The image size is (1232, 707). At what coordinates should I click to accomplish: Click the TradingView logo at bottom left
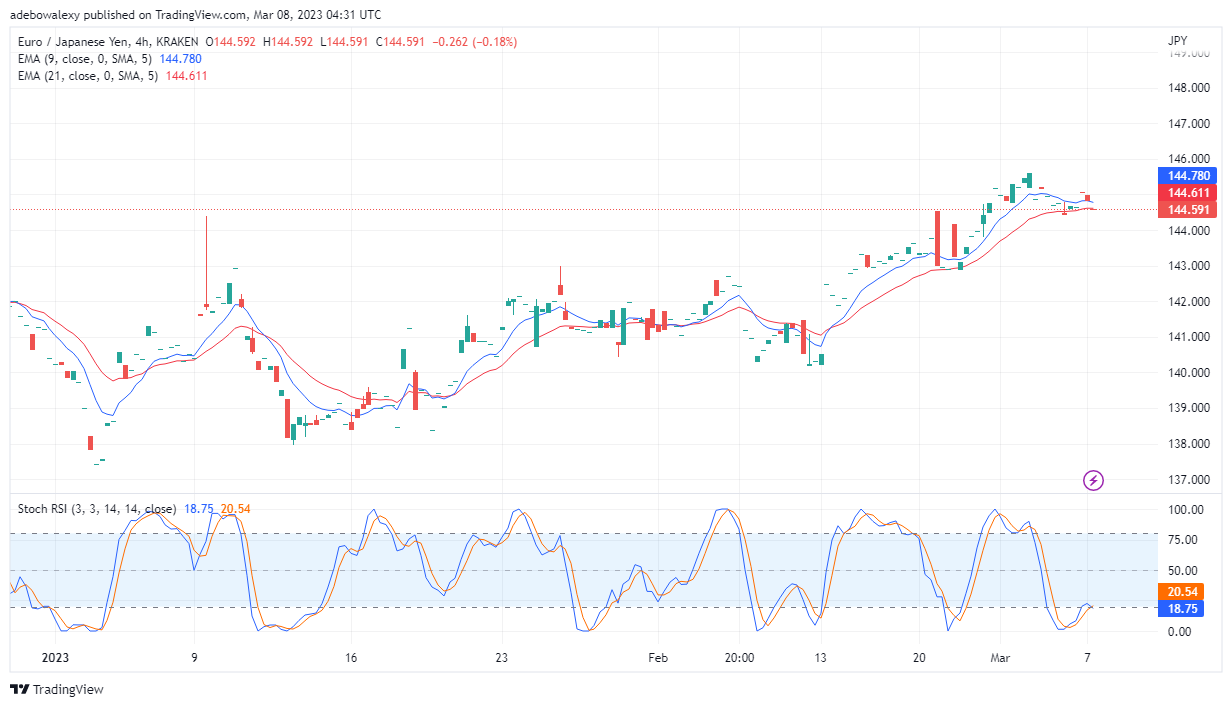[x=56, y=690]
